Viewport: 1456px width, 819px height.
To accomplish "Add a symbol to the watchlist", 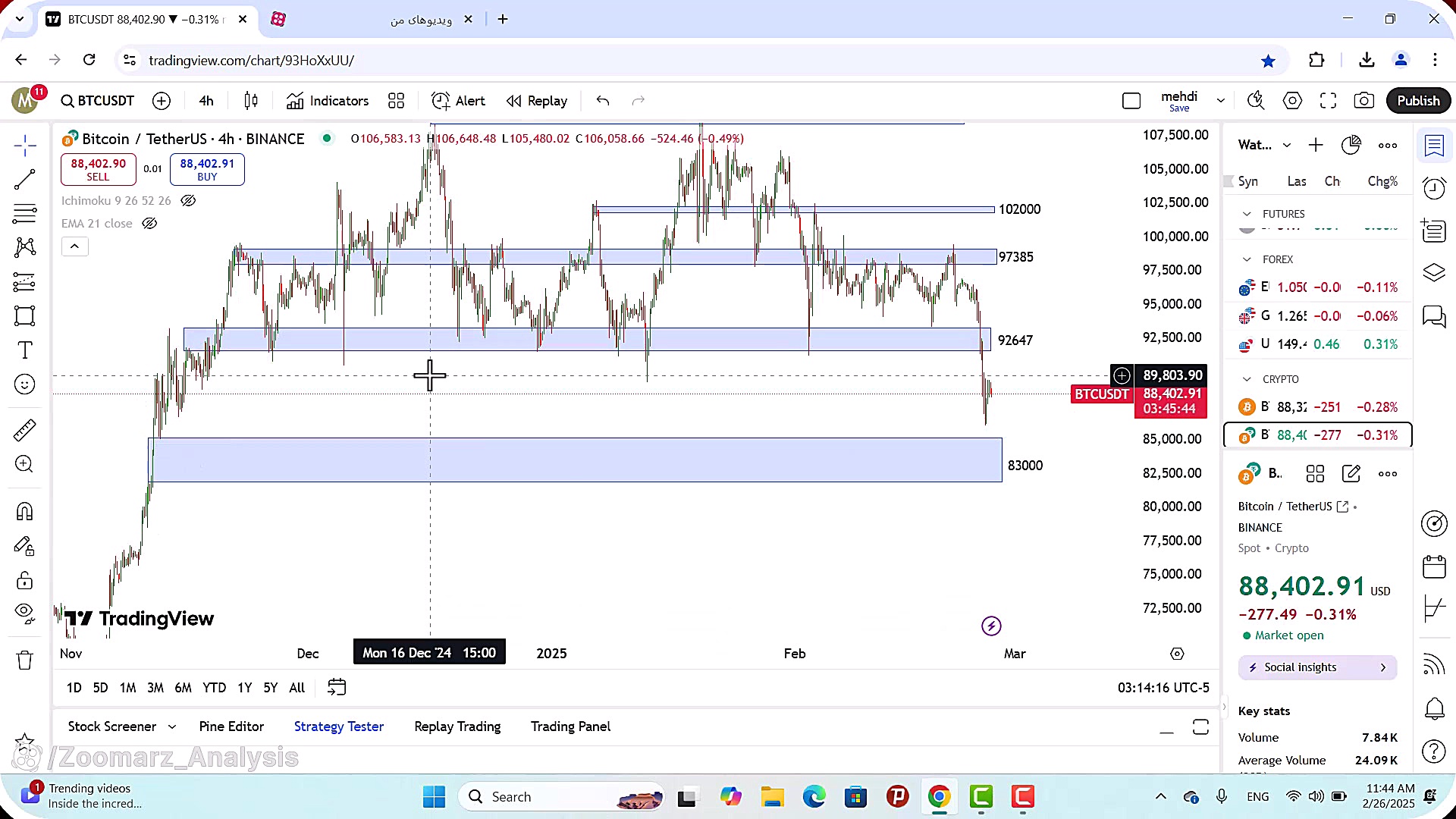I will click(x=1316, y=146).
